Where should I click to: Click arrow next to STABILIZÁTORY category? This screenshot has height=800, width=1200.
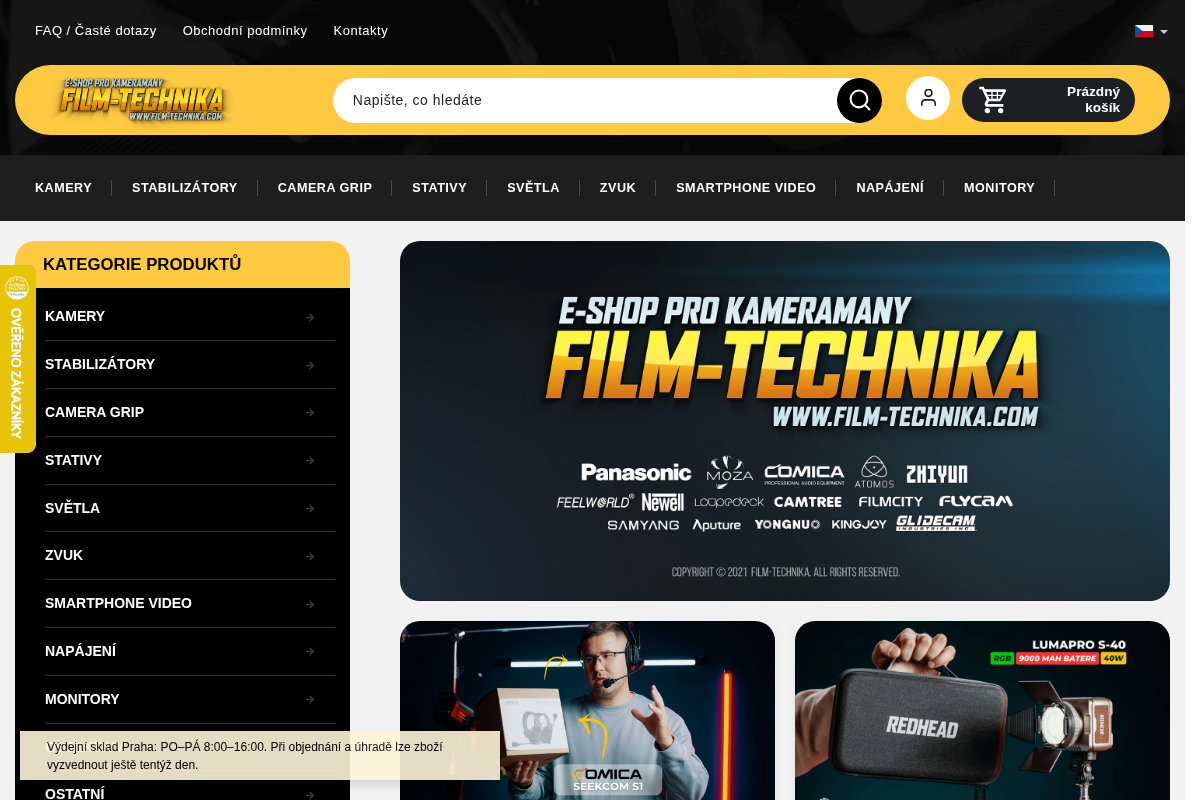coord(310,365)
